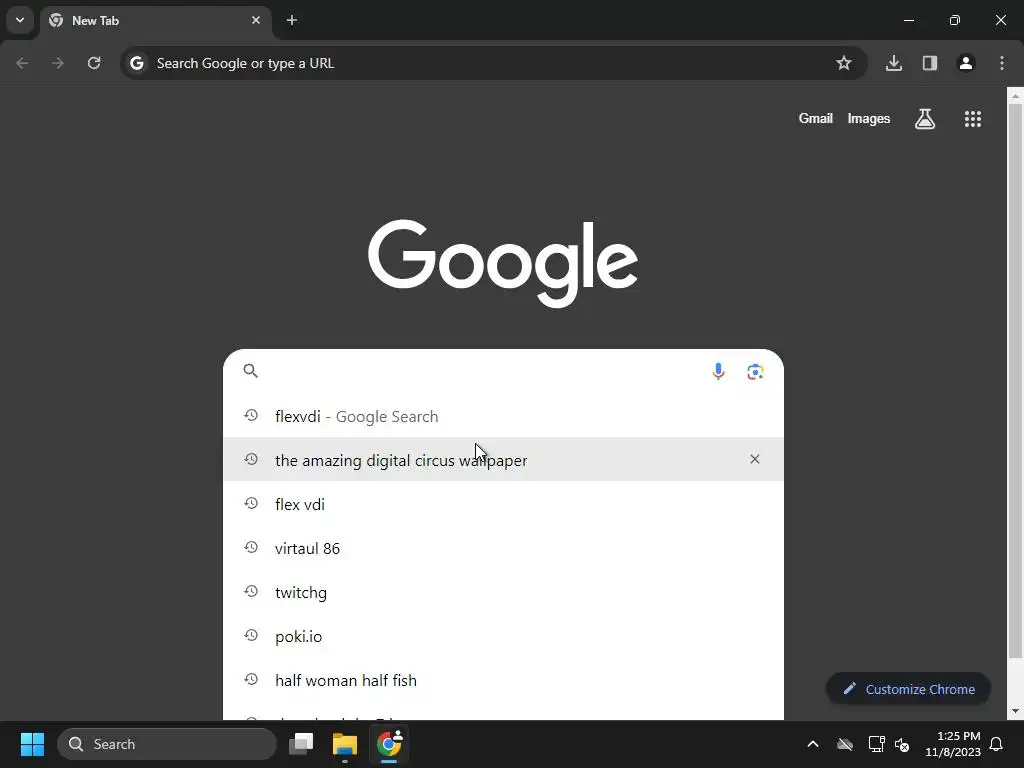Click the page vertical scrollbar
Screen dimensions: 1024x768
pyautogui.click(x=1015, y=382)
